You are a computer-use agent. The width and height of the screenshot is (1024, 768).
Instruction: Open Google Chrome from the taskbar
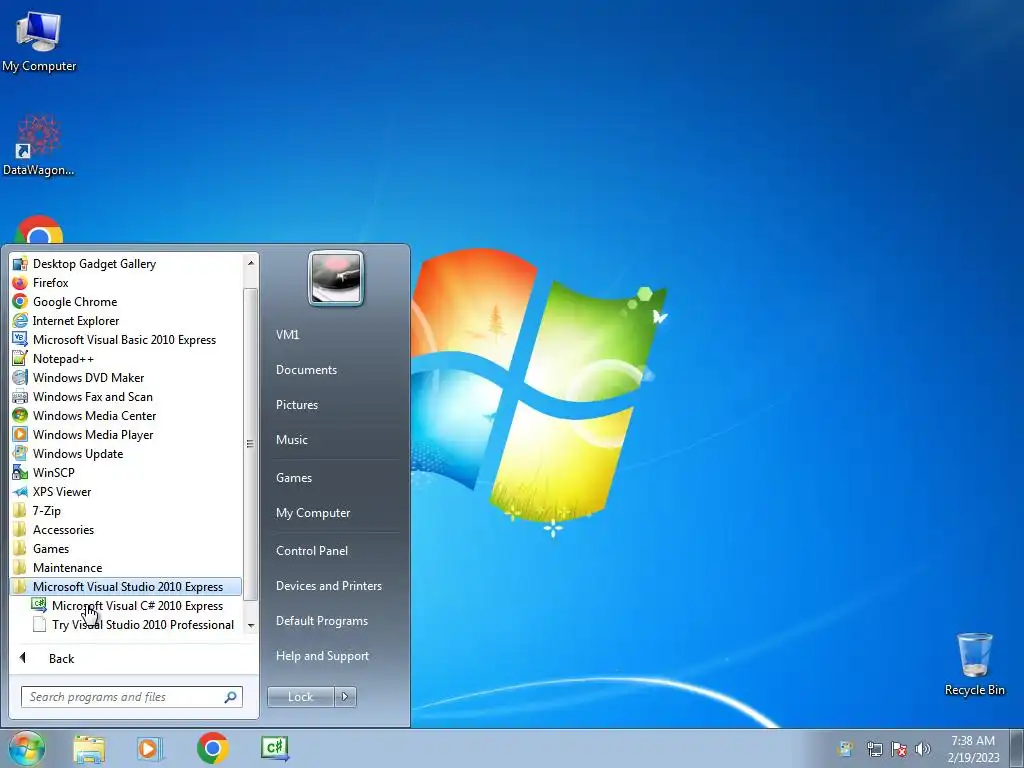click(x=212, y=748)
